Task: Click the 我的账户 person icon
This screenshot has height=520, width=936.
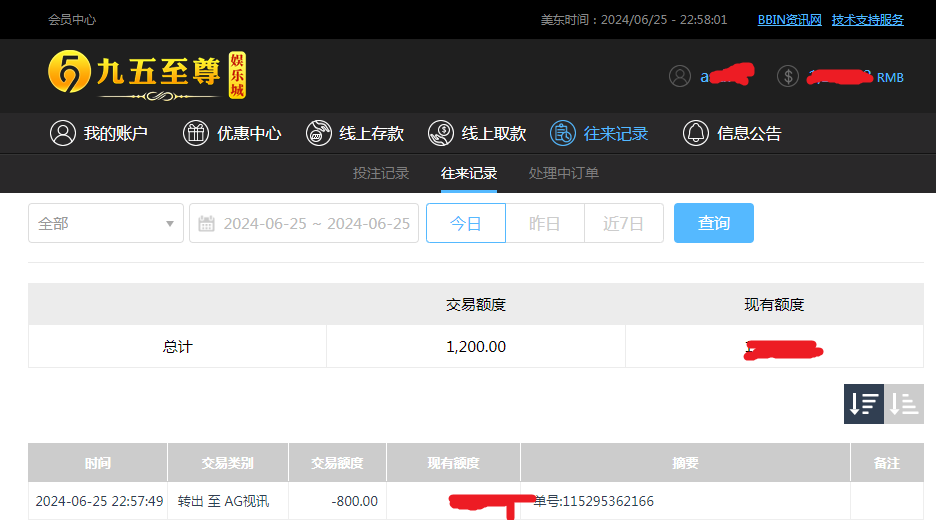Action: point(63,133)
